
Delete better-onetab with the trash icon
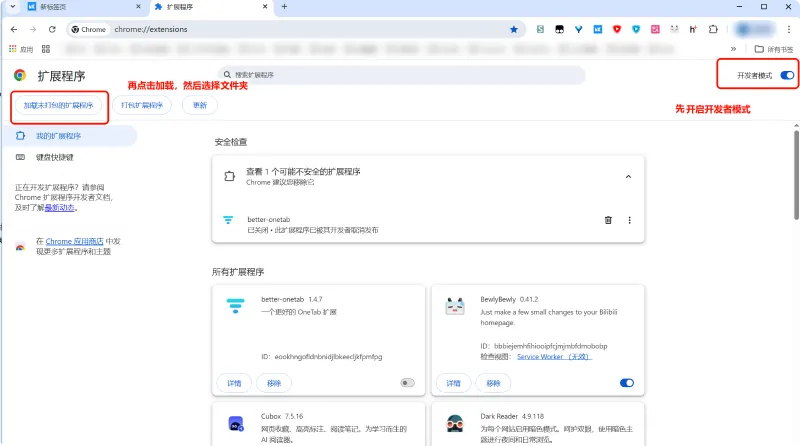608,220
